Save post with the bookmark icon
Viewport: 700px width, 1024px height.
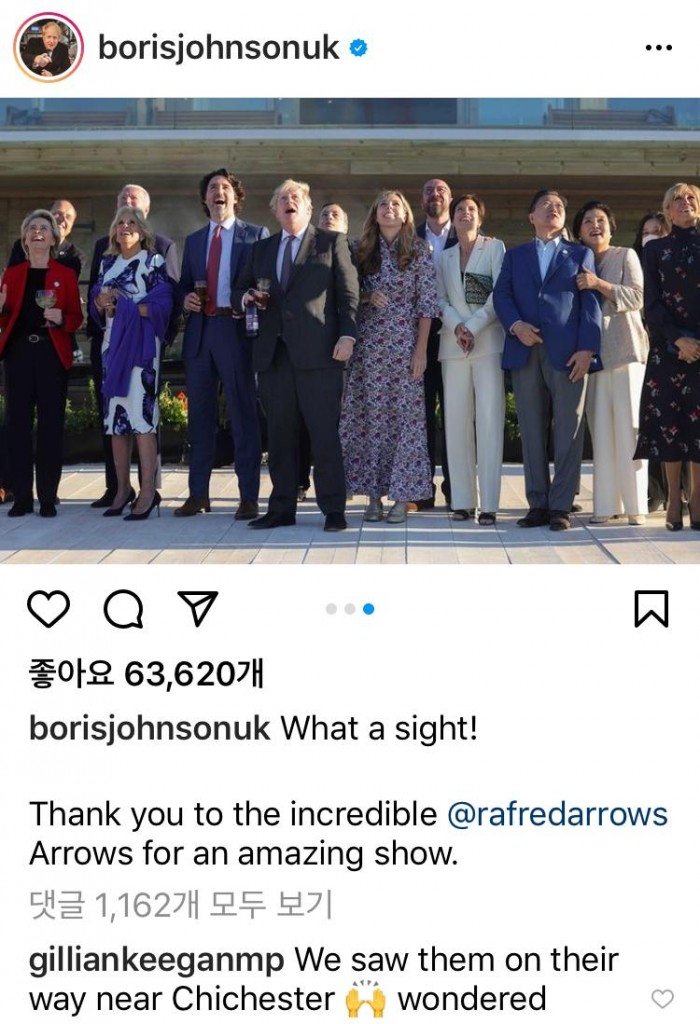click(651, 609)
